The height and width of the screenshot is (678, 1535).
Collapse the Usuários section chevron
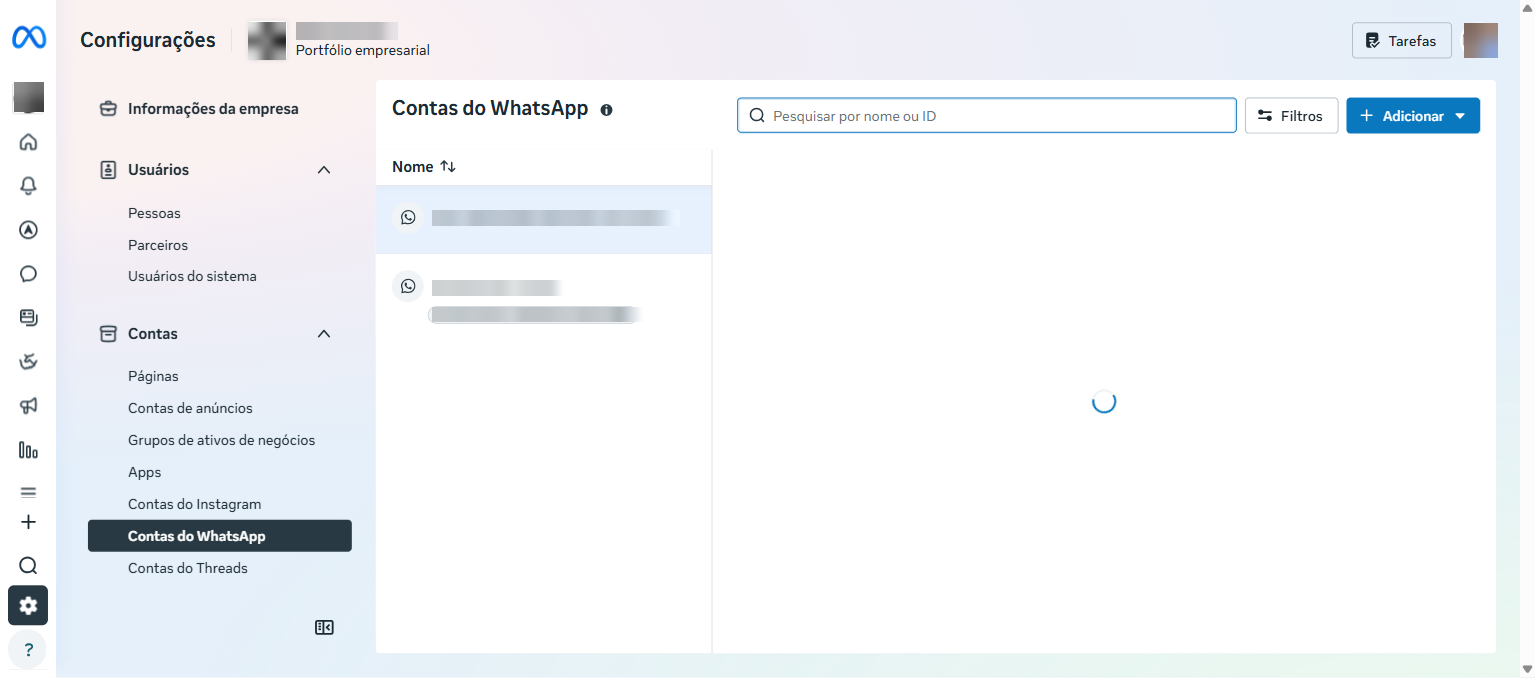coord(324,170)
